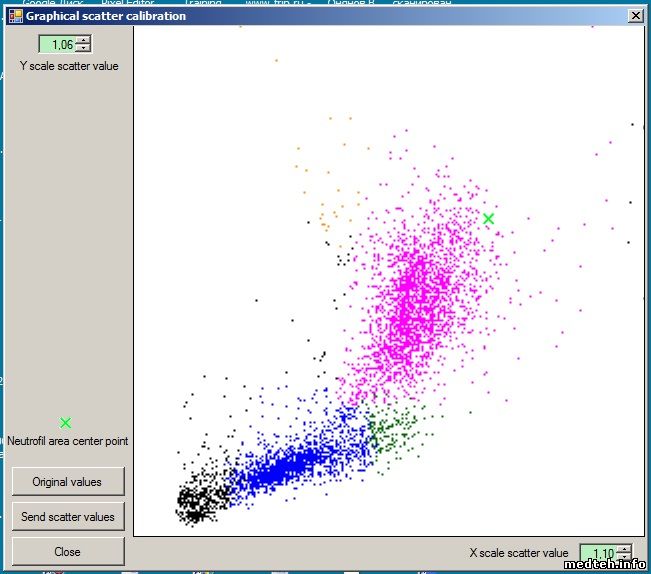Click the Y scale value field showing 1,06
This screenshot has height=574, width=651.
[58, 44]
